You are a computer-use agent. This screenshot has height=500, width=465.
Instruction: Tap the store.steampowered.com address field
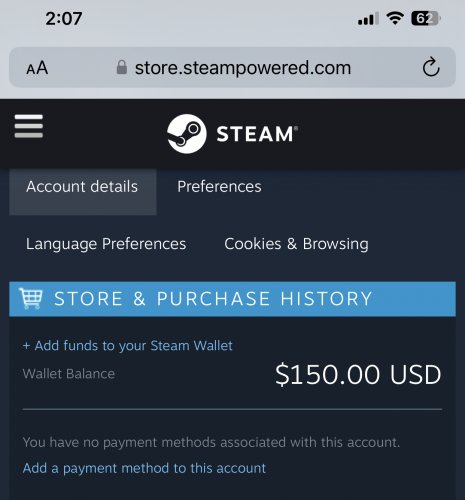pyautogui.click(x=232, y=67)
